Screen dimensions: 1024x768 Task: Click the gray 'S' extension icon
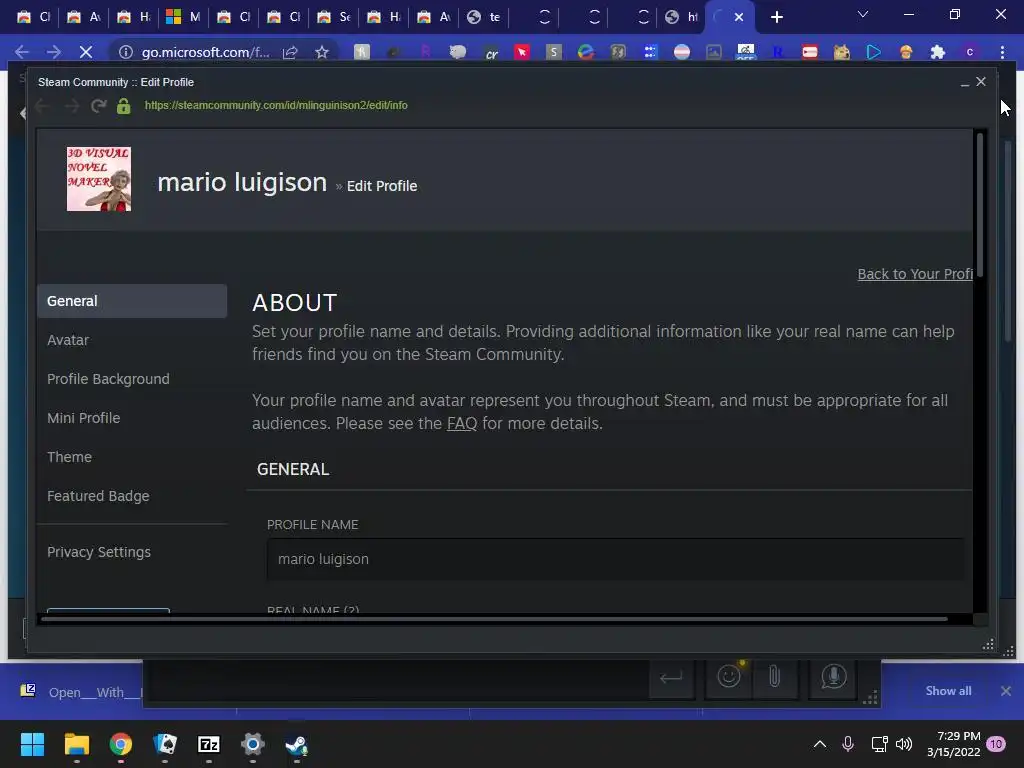(x=554, y=52)
